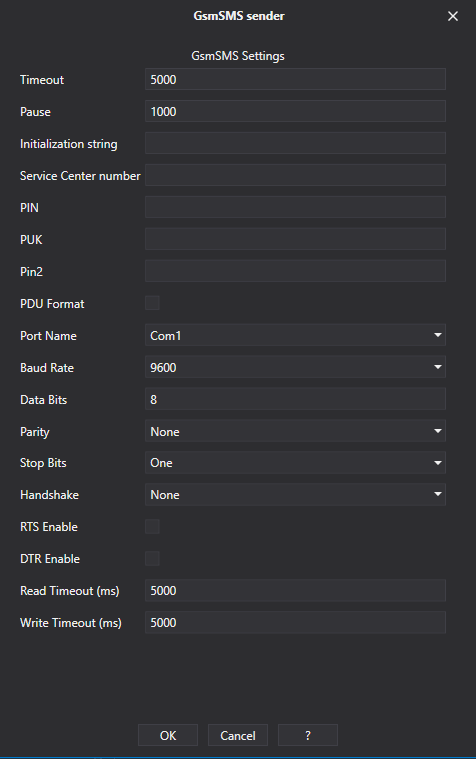
Task: Click the PIN text field
Action: point(295,207)
